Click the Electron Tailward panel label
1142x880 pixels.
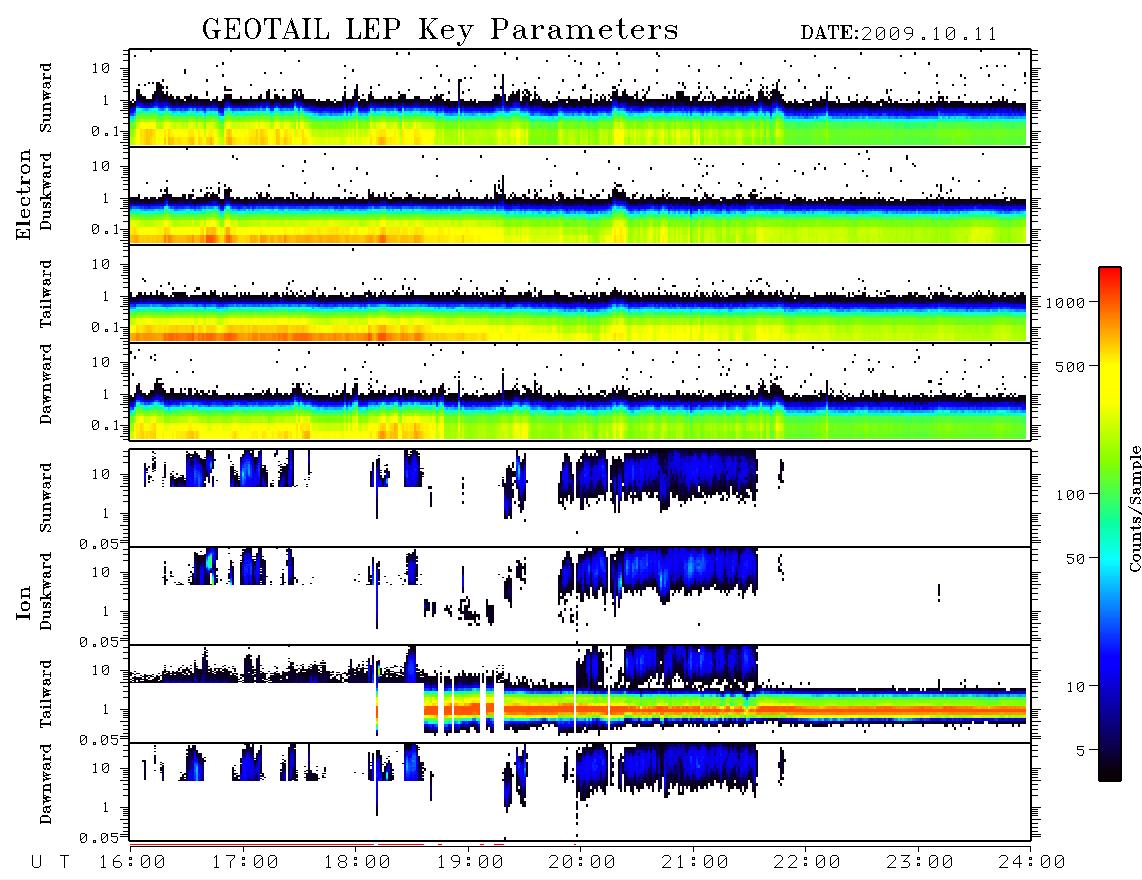click(46, 294)
